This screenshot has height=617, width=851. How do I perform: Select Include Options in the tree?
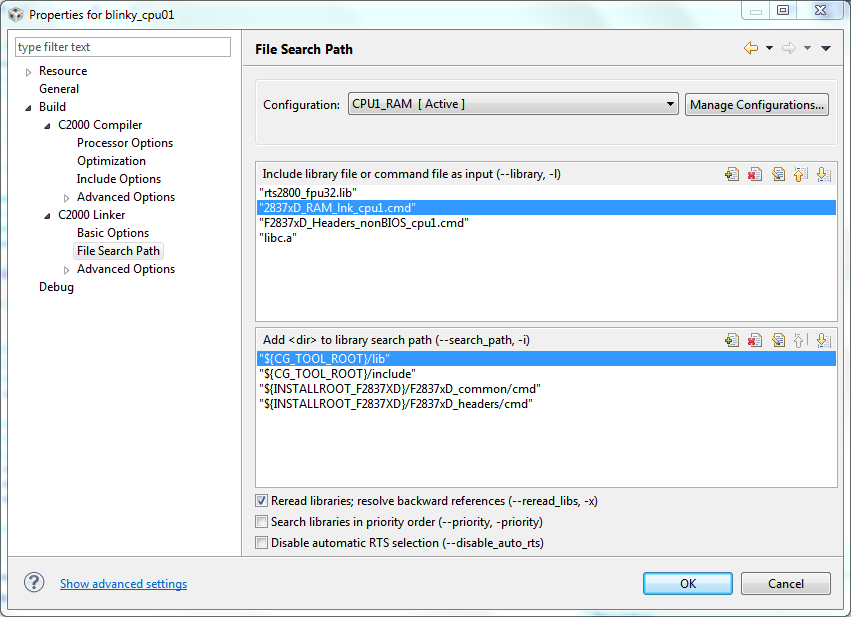point(119,179)
